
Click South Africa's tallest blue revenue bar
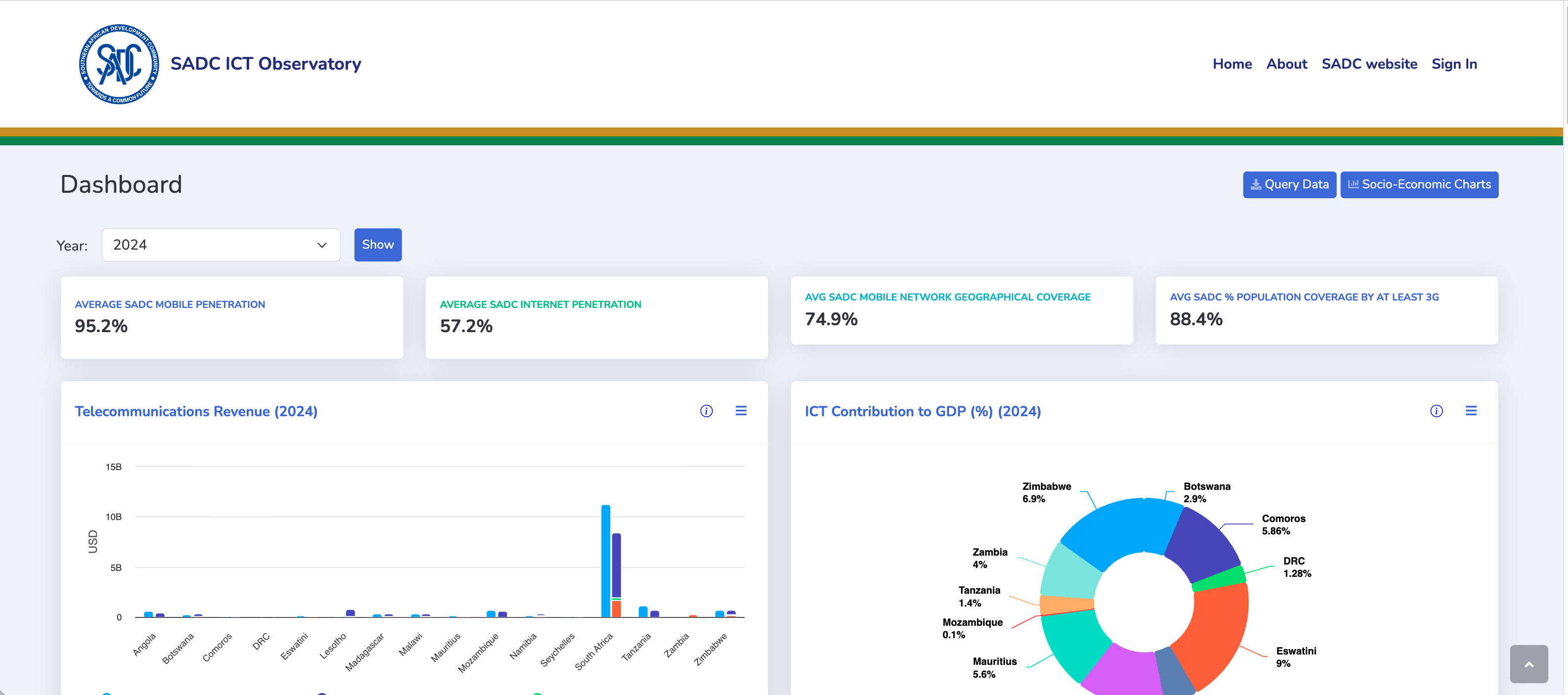pyautogui.click(x=605, y=560)
